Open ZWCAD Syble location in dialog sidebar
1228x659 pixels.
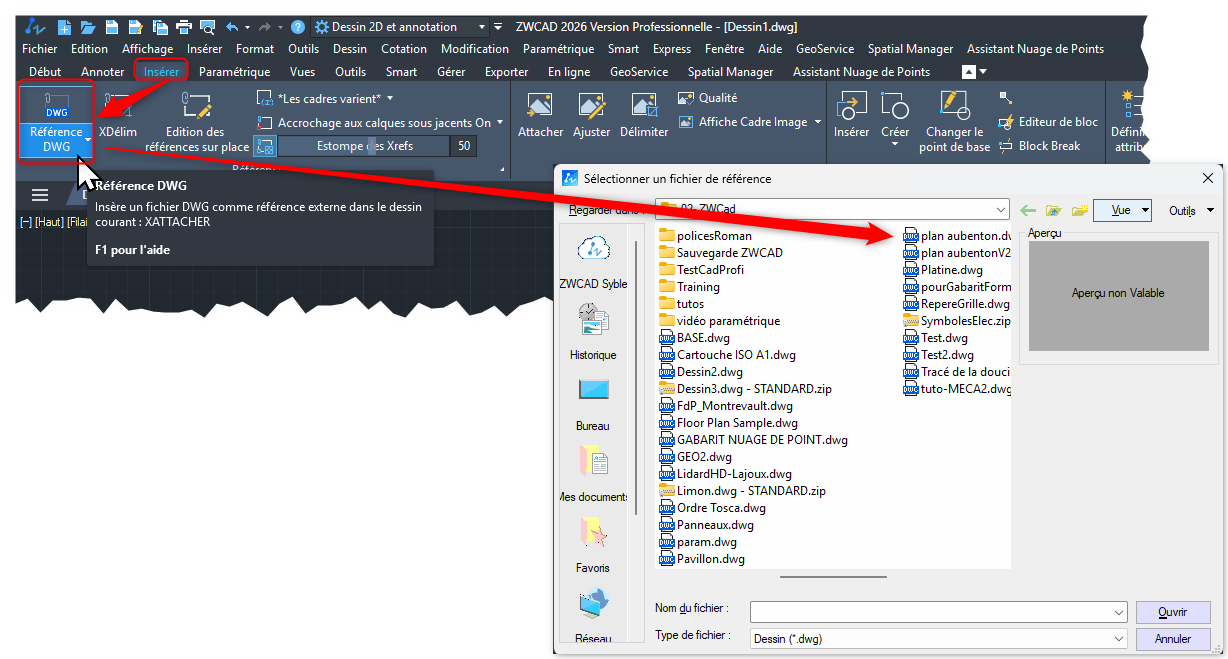tap(593, 262)
